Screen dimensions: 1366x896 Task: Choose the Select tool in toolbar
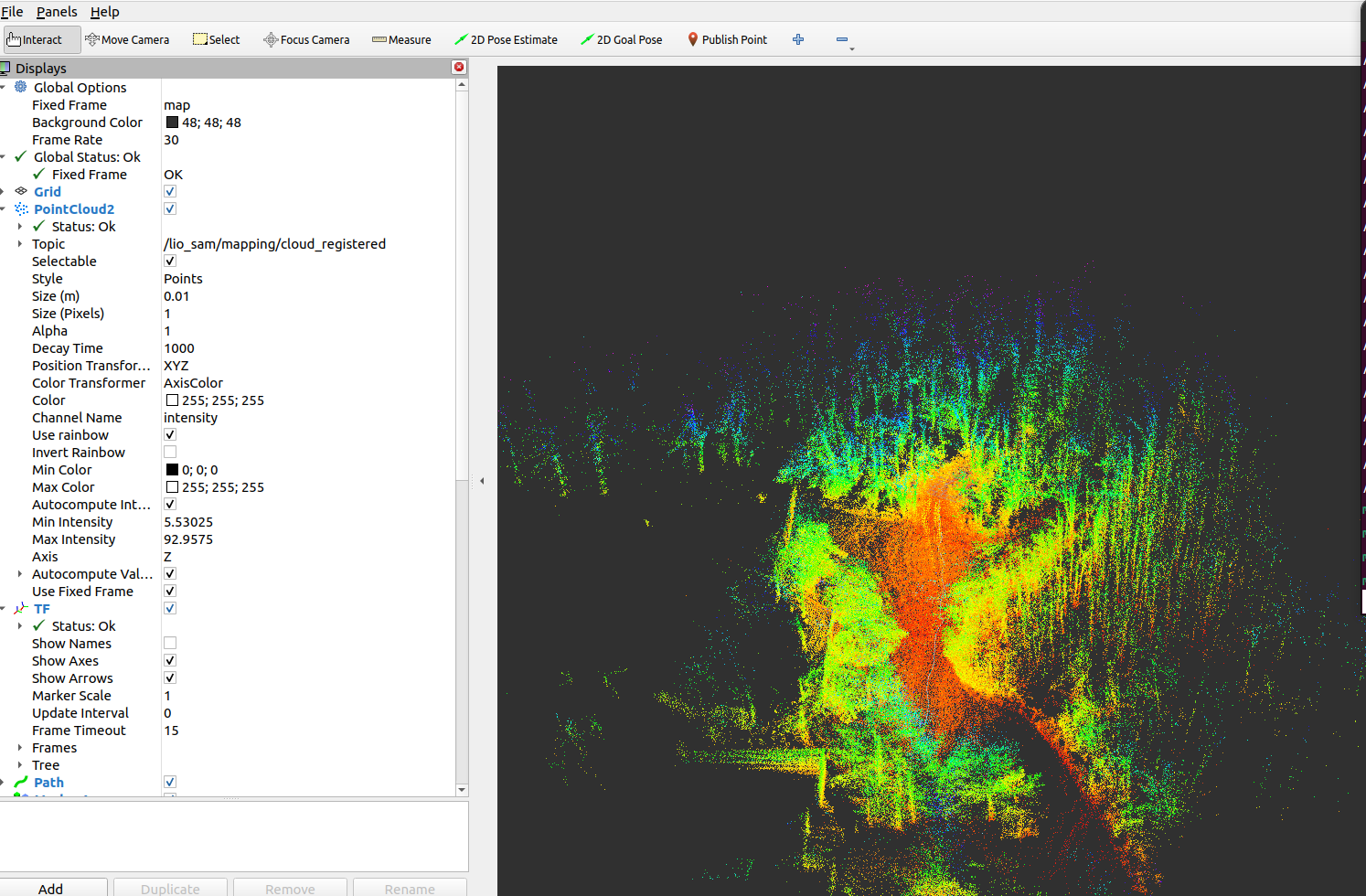(217, 39)
